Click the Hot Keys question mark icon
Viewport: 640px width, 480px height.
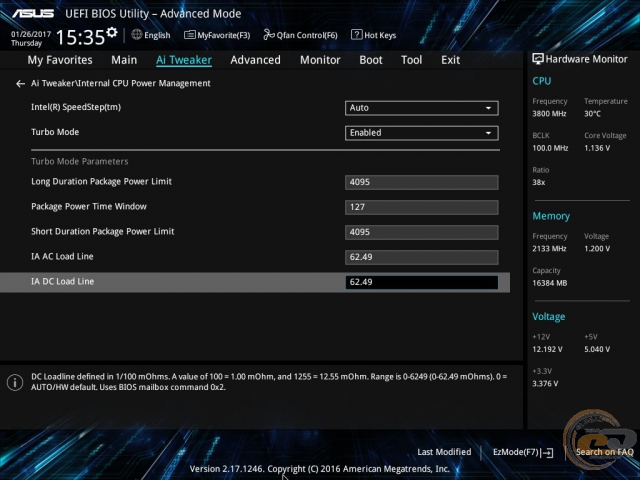click(356, 35)
